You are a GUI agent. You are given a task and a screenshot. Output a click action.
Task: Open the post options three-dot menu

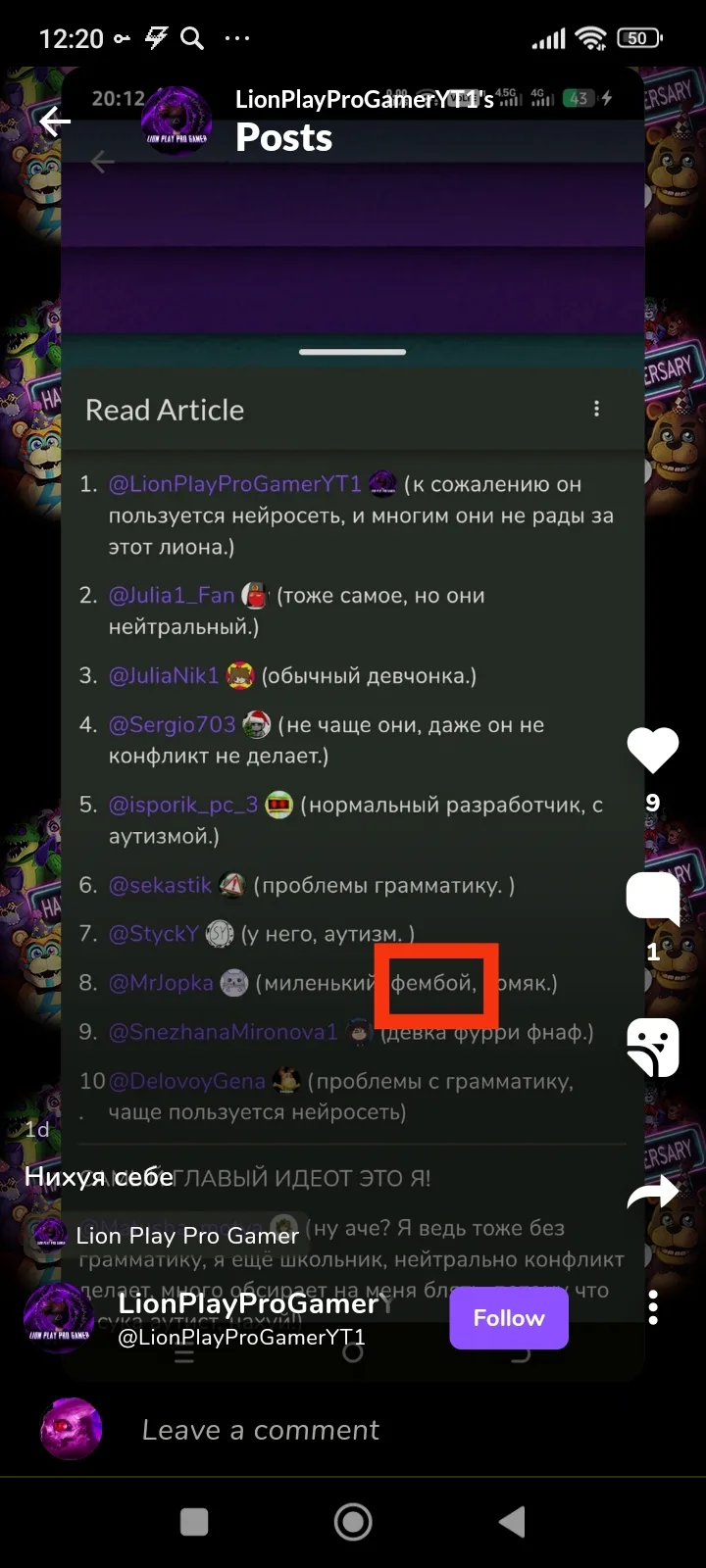point(653,1307)
